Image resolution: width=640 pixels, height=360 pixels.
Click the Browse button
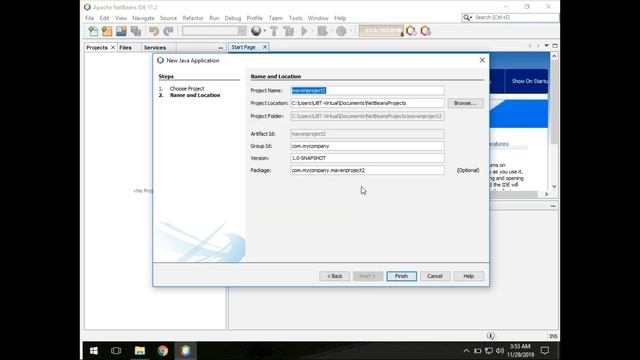click(465, 103)
